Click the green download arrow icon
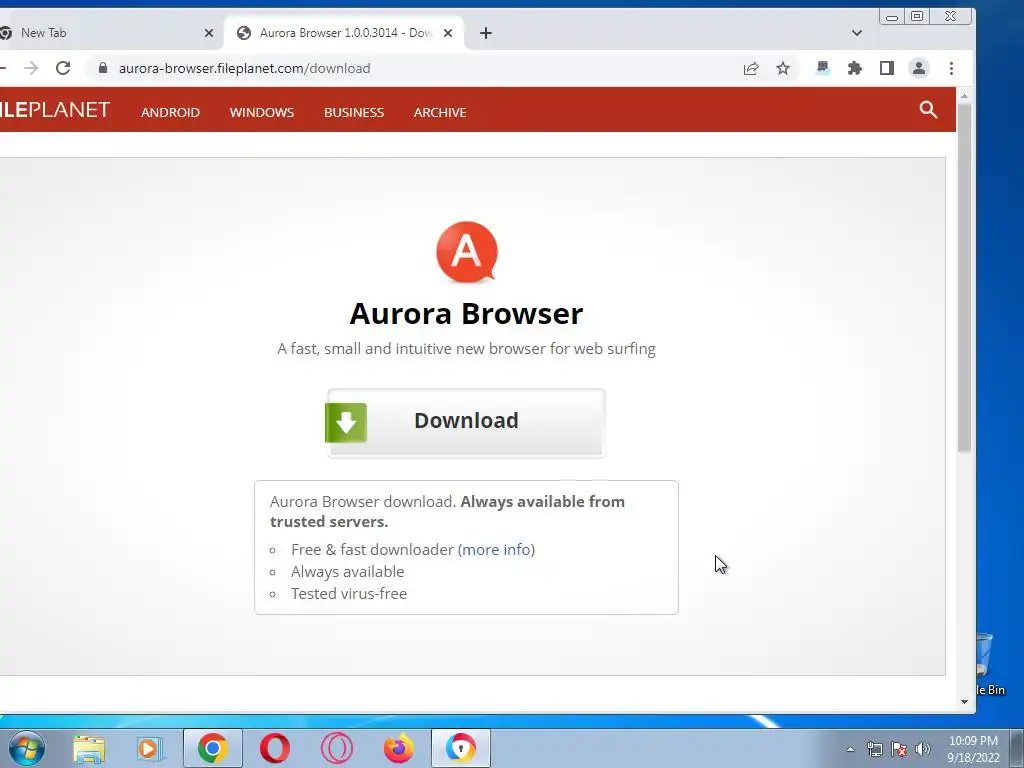The width and height of the screenshot is (1024, 768). [346, 423]
